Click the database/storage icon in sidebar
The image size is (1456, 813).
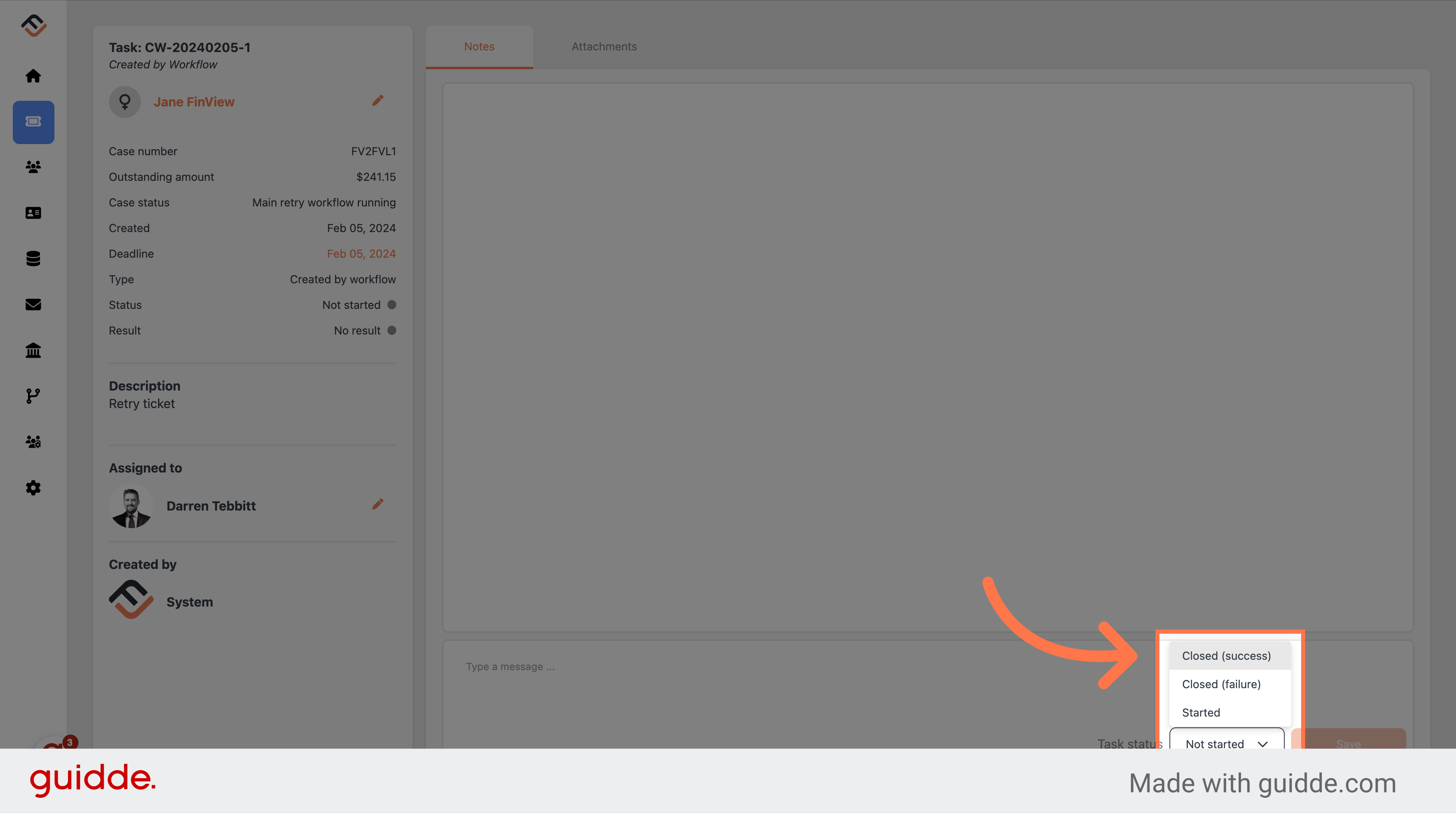[33, 259]
